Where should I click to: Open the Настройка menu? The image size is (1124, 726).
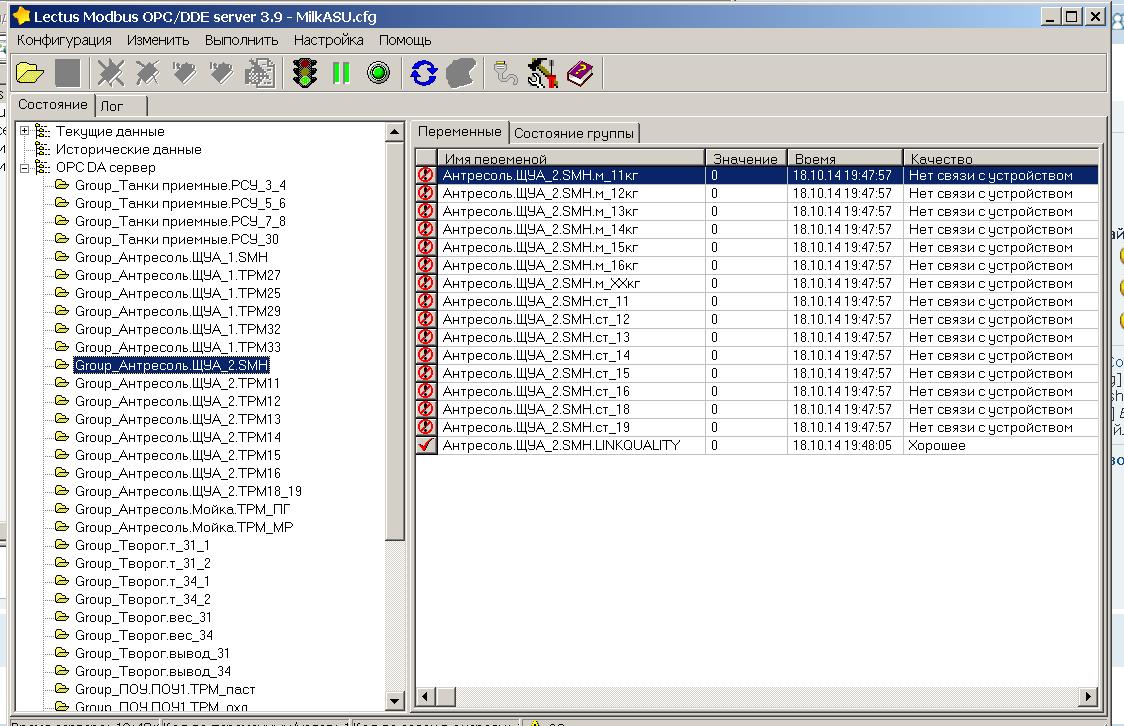point(328,40)
